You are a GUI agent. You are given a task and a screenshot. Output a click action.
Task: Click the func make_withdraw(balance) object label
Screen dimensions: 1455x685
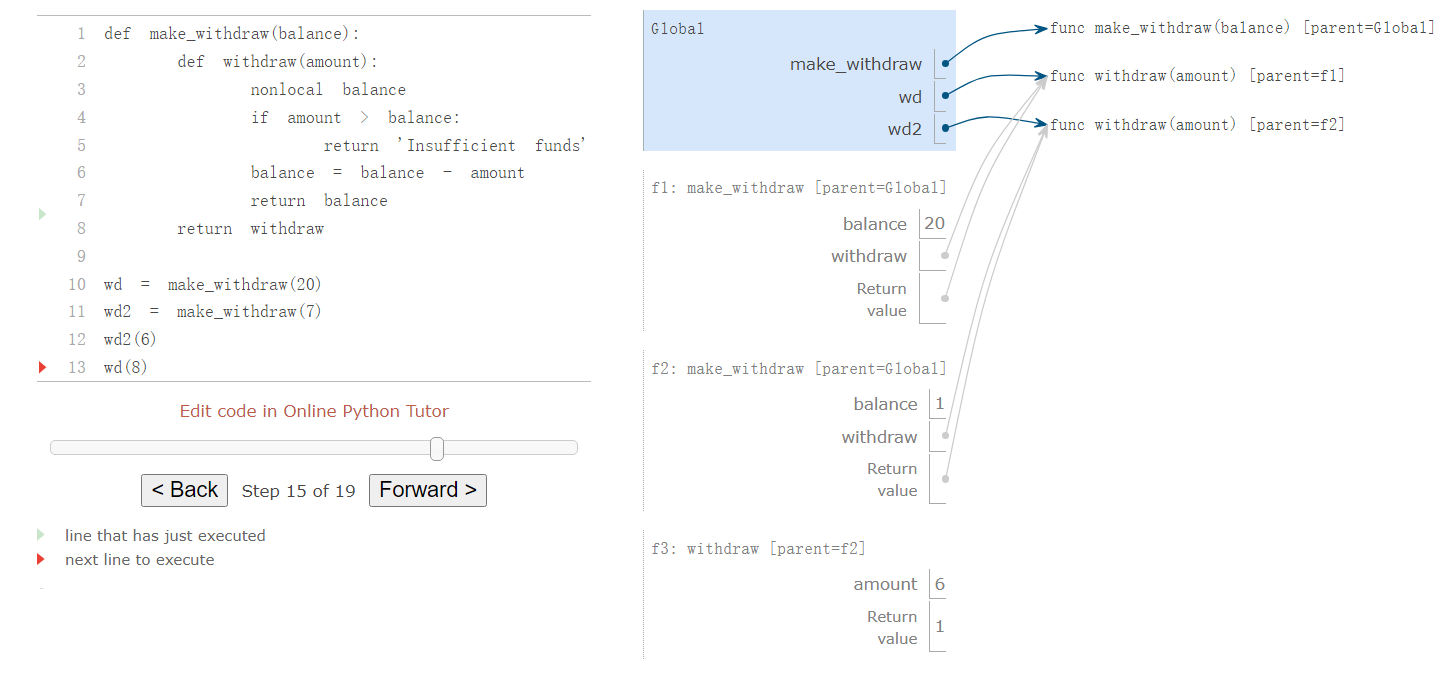(x=1242, y=28)
